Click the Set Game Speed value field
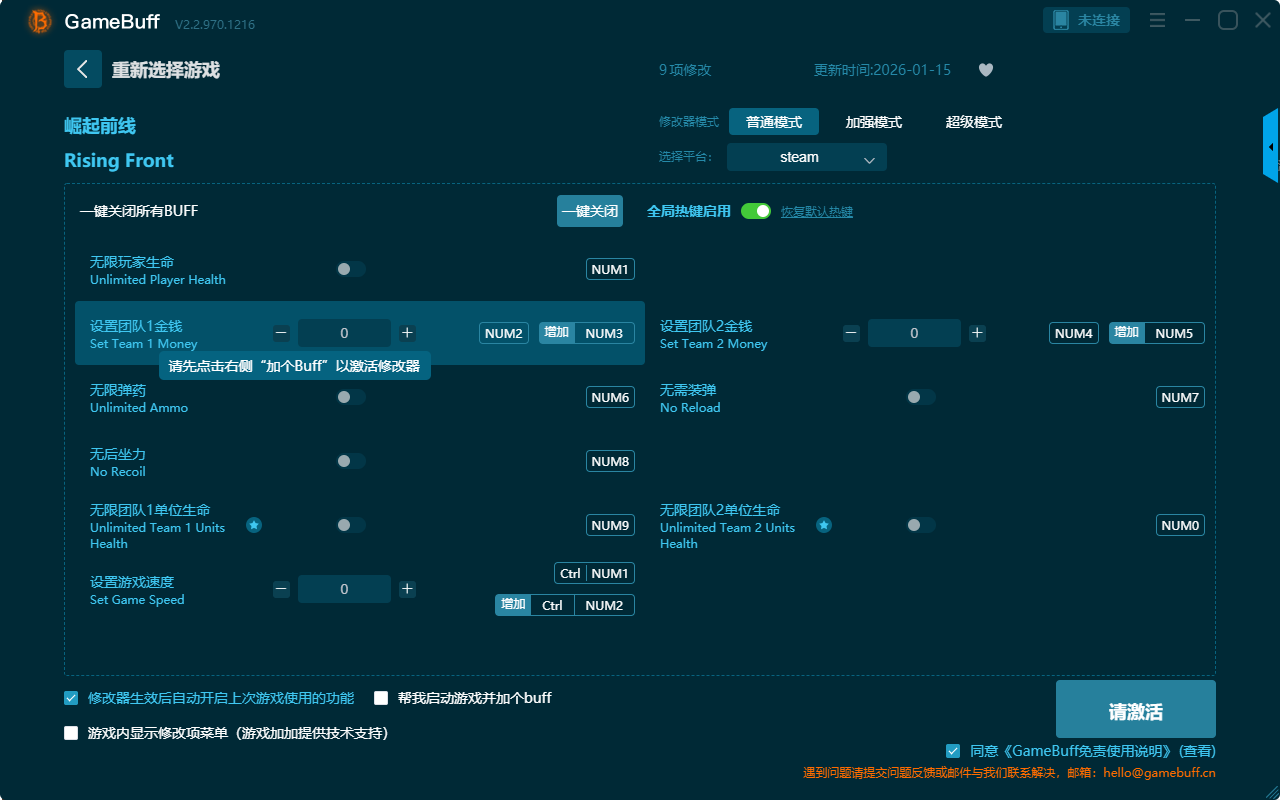This screenshot has width=1280, height=800. point(344,589)
